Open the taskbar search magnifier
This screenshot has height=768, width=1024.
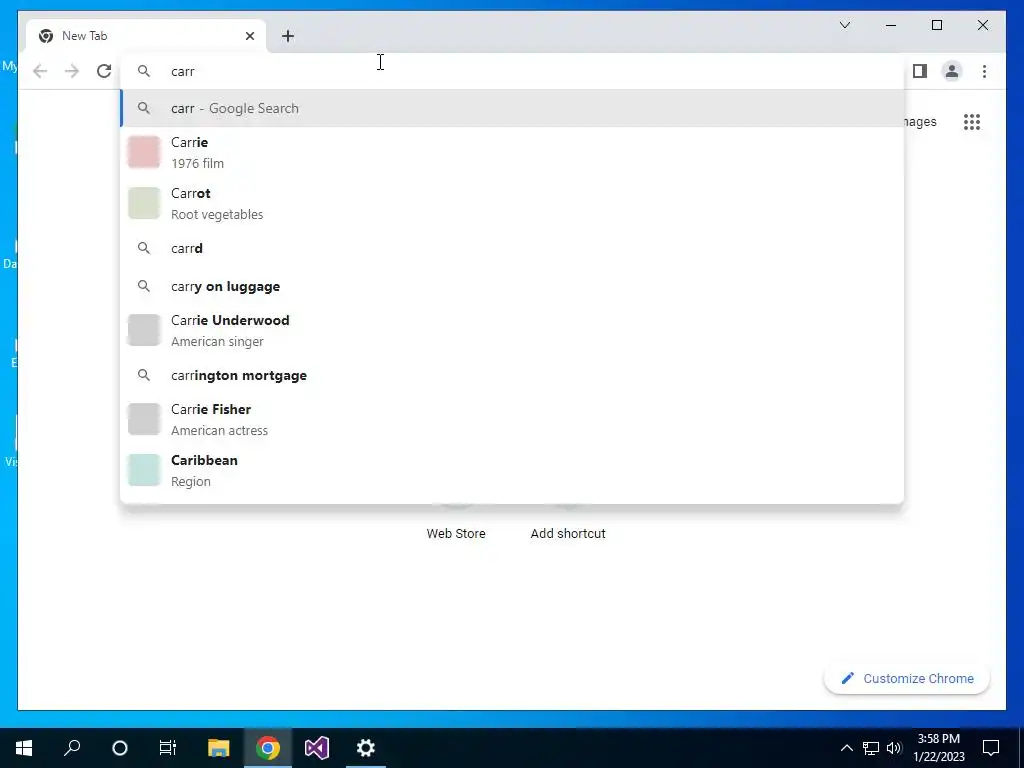72,748
